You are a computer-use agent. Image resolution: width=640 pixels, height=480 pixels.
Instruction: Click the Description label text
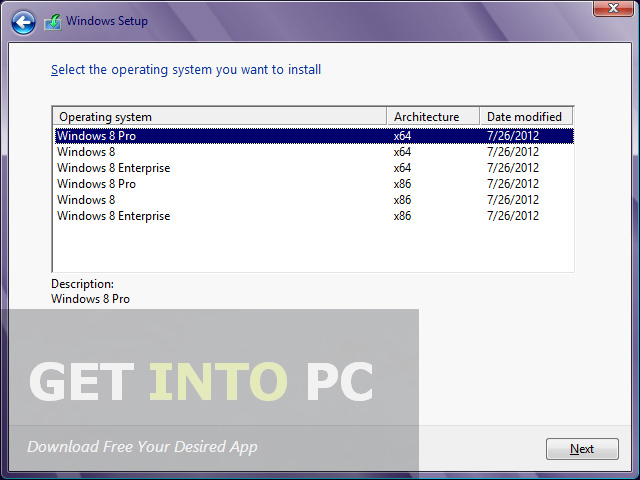(x=82, y=284)
